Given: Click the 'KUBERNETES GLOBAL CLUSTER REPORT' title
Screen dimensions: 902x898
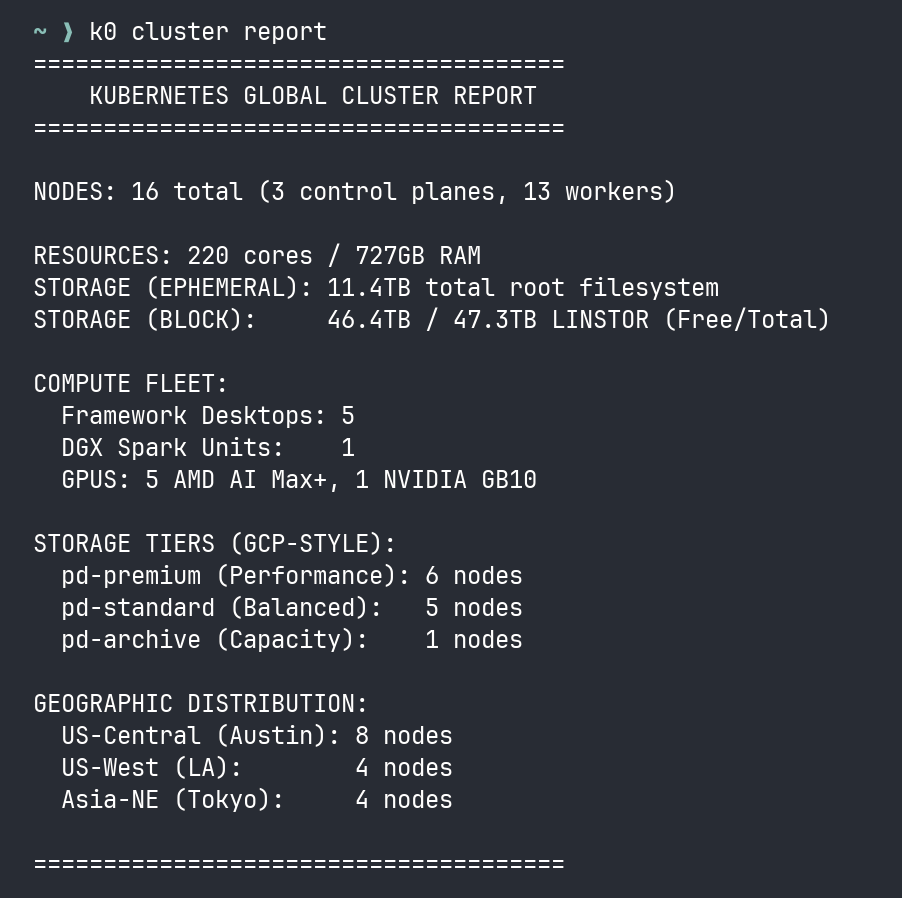Looking at the screenshot, I should (x=313, y=96).
